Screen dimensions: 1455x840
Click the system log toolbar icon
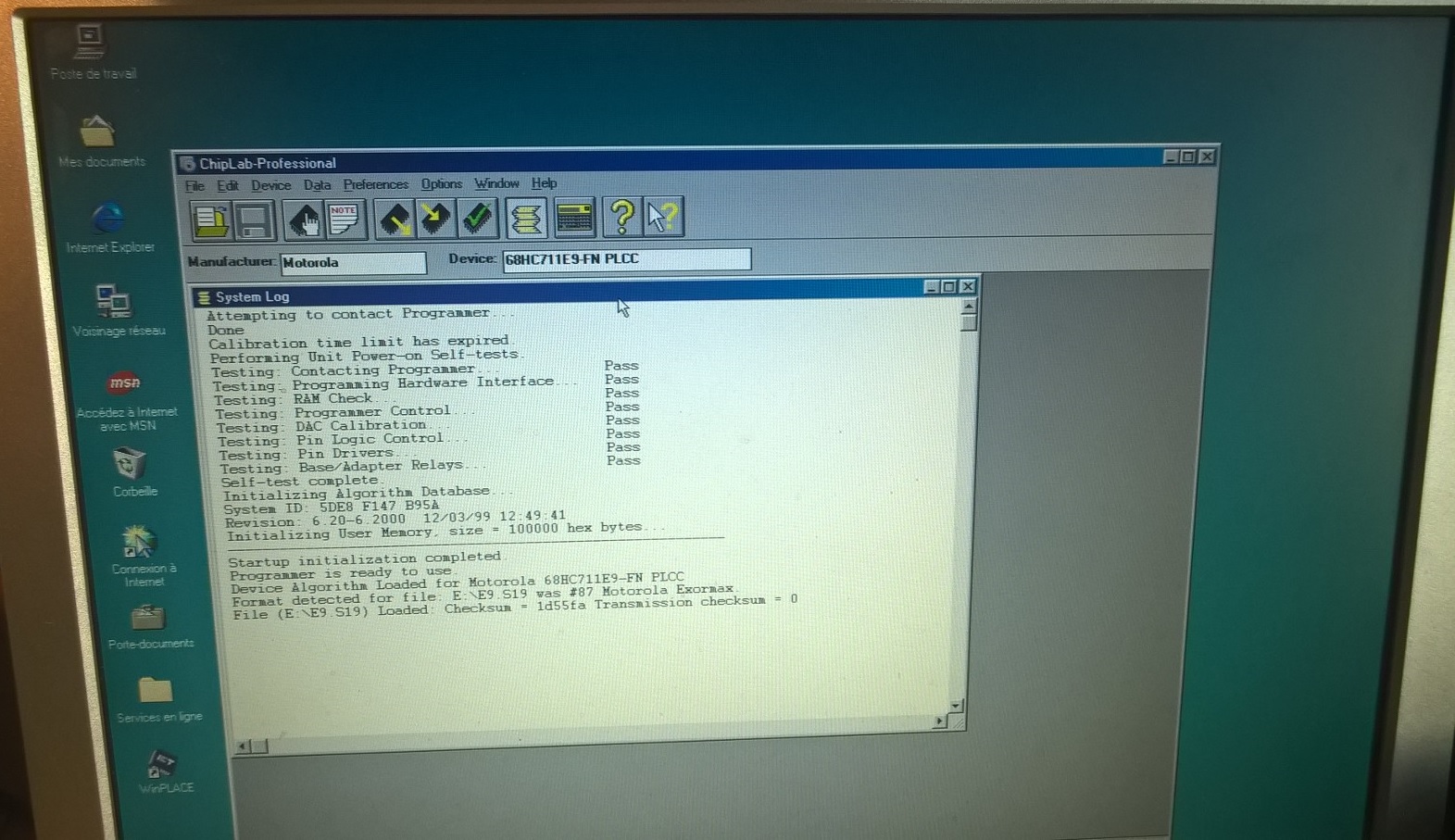(x=526, y=218)
